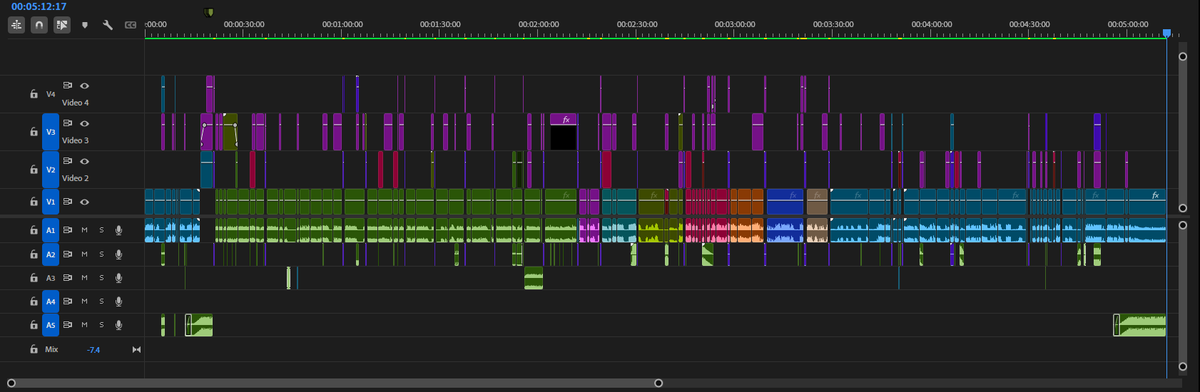Toggle insert and overwrite sequences as nests
The width and height of the screenshot is (1200, 392).
[17, 24]
